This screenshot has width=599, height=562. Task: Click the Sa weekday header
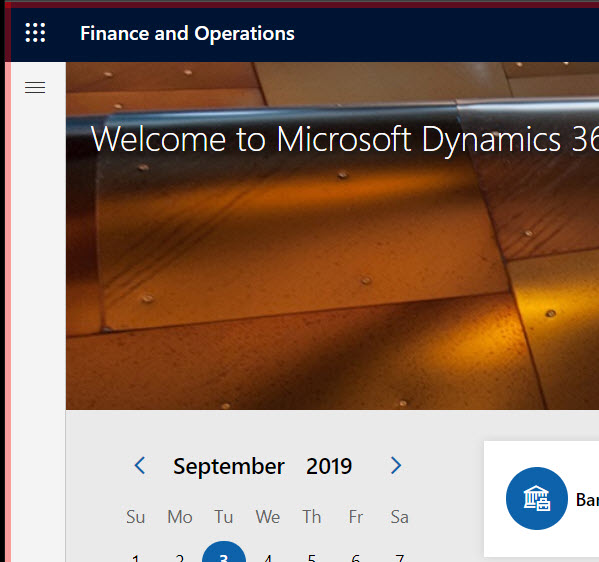tap(400, 517)
